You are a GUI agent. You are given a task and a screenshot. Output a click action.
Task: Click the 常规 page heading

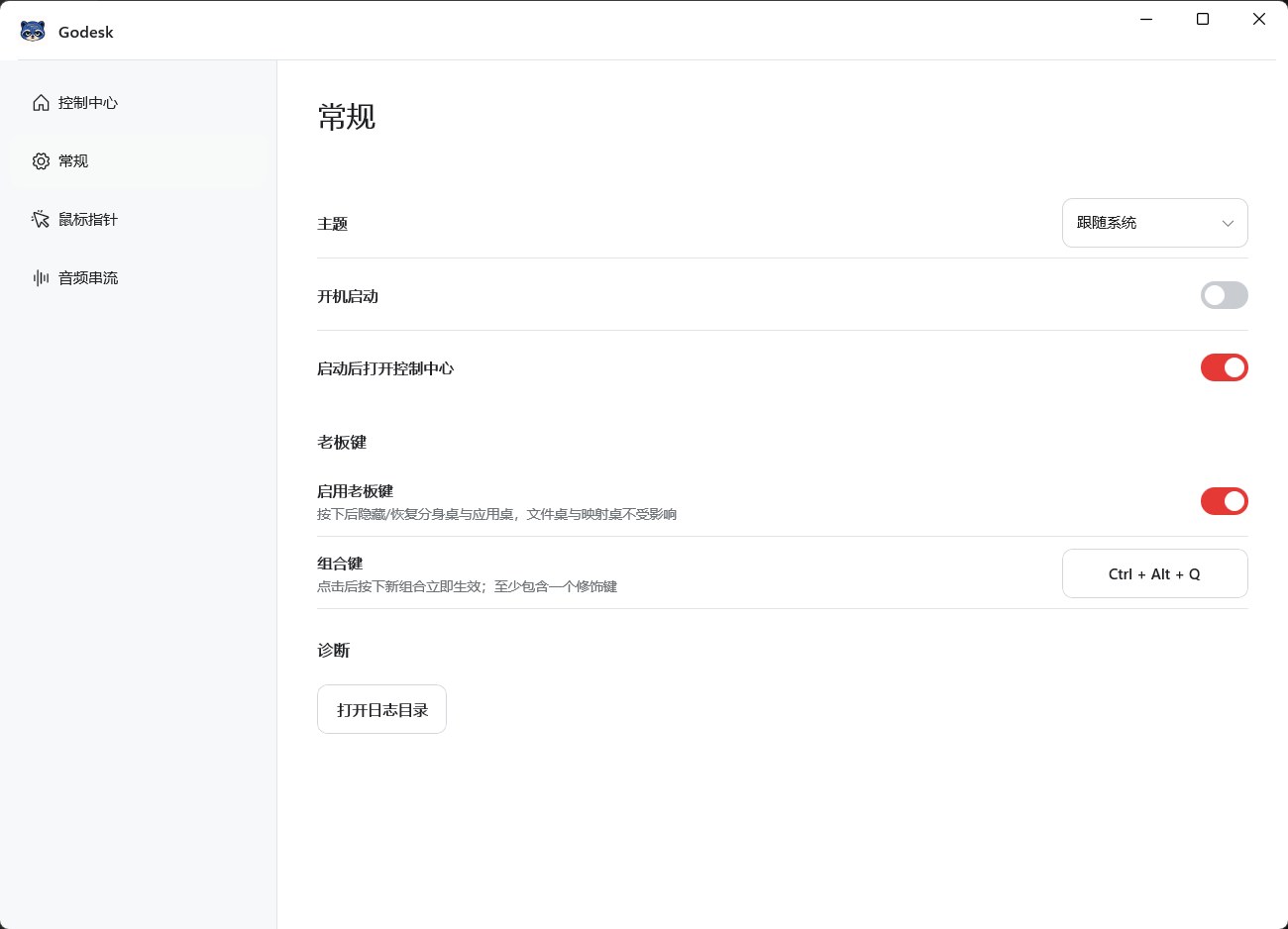point(347,117)
